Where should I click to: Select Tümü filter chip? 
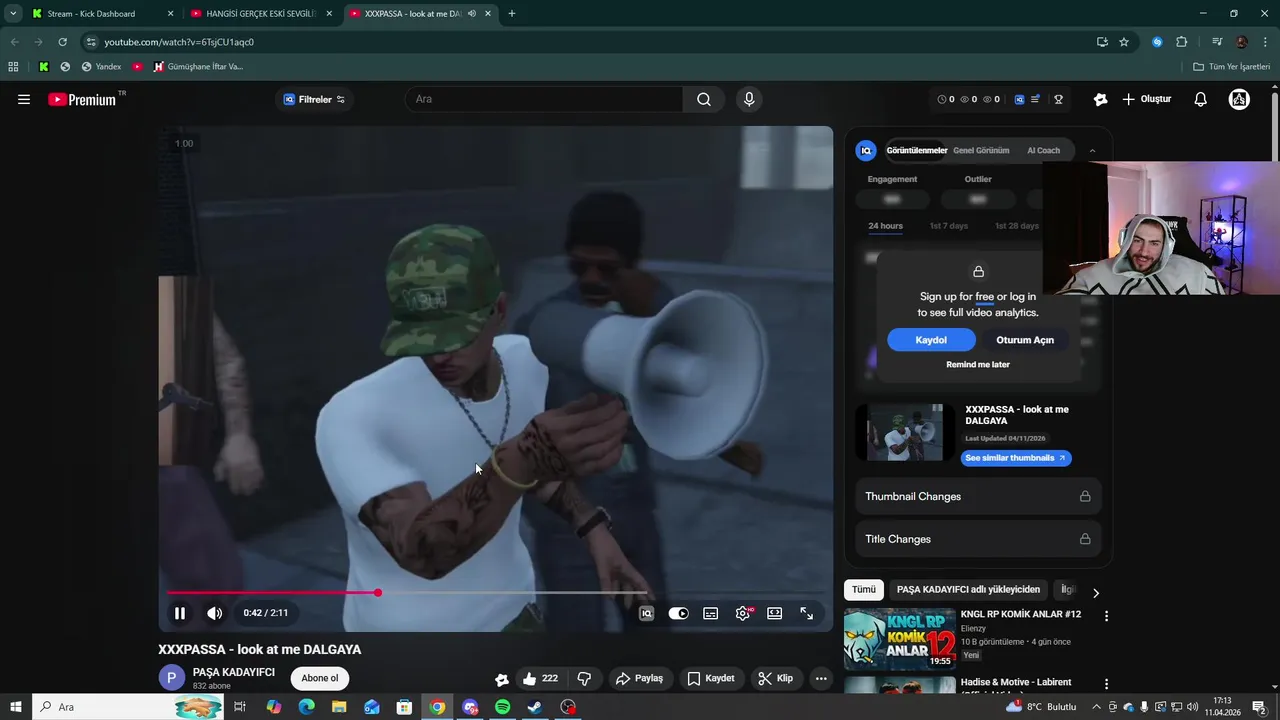pos(863,590)
